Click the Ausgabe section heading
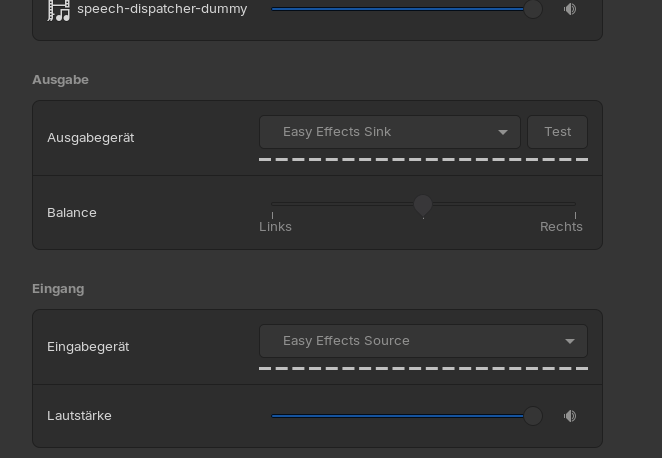 (60, 80)
